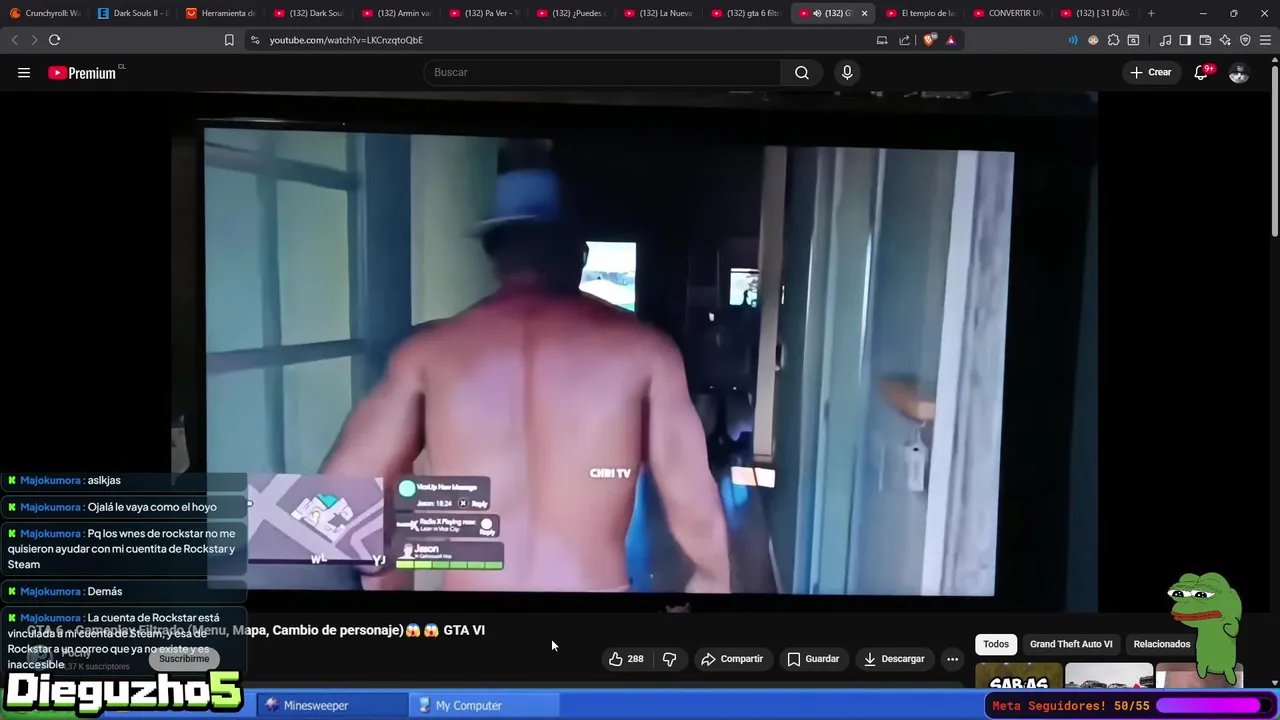Click the video title text GTA VI
1280x720 pixels.
[x=464, y=630]
